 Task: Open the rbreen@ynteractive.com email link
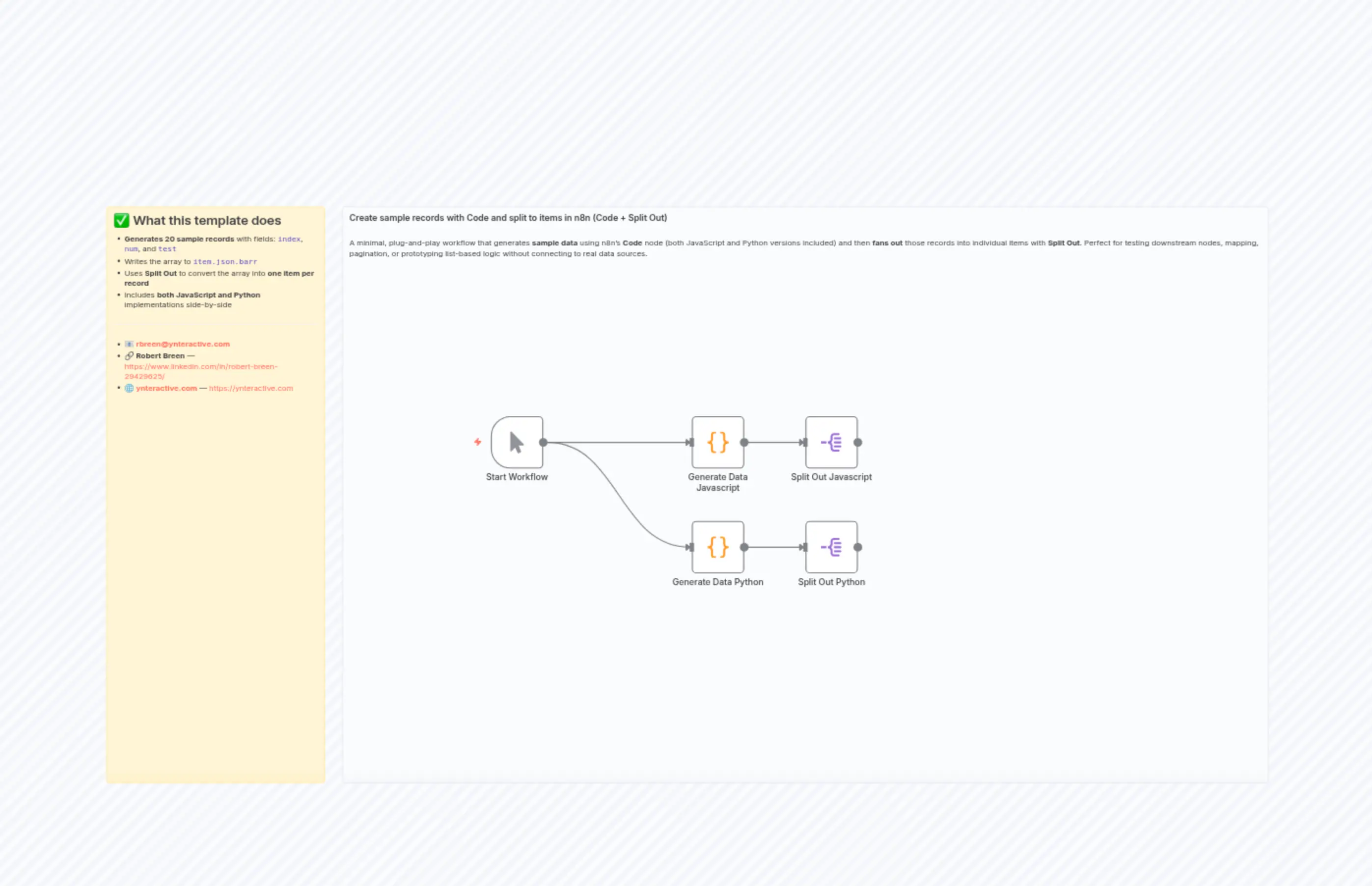pyautogui.click(x=183, y=344)
